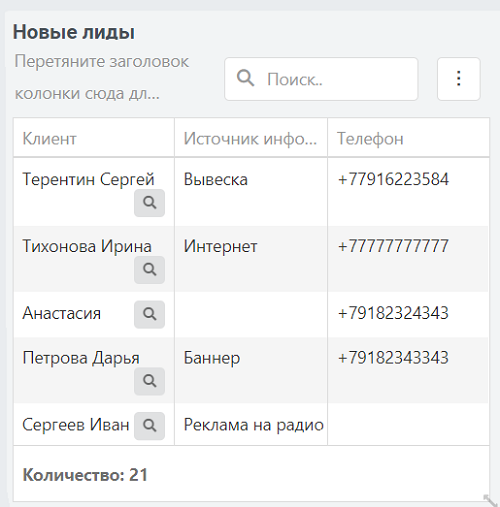Open lookup icon beside Сергеев Иван
This screenshot has width=500, height=507.
(149, 426)
